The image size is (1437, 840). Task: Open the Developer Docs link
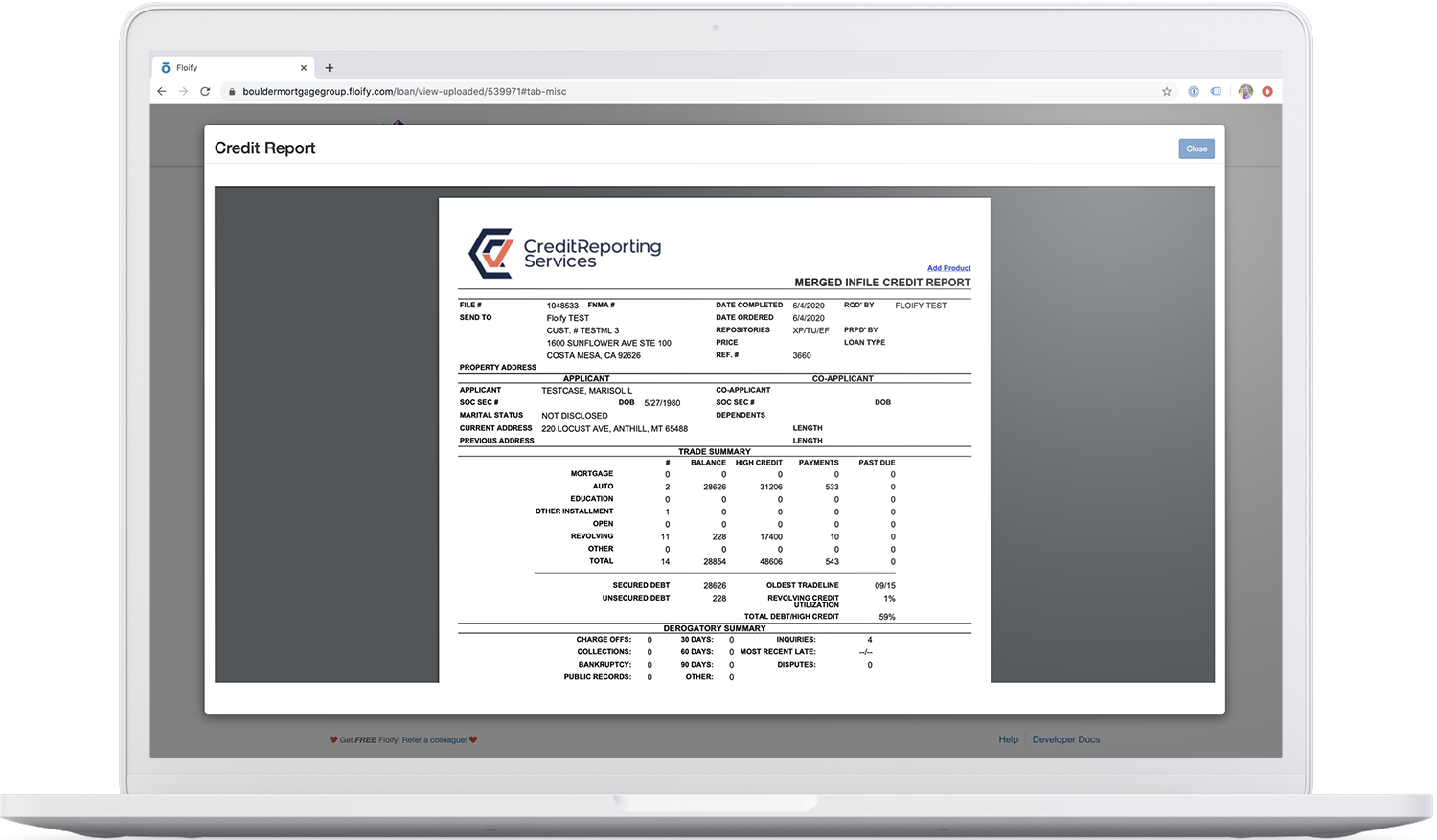(1065, 739)
